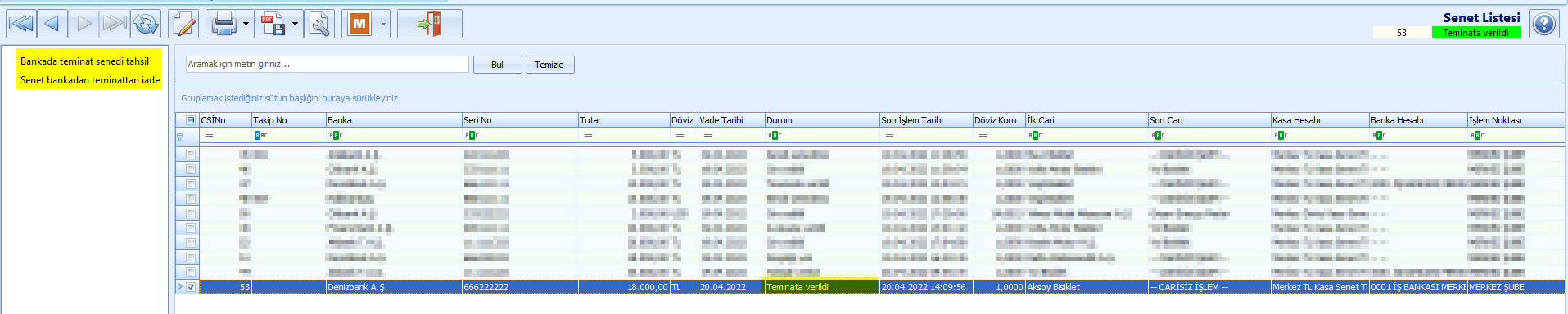Click the filter row funnel icon
The image size is (1568, 314).
click(x=180, y=137)
